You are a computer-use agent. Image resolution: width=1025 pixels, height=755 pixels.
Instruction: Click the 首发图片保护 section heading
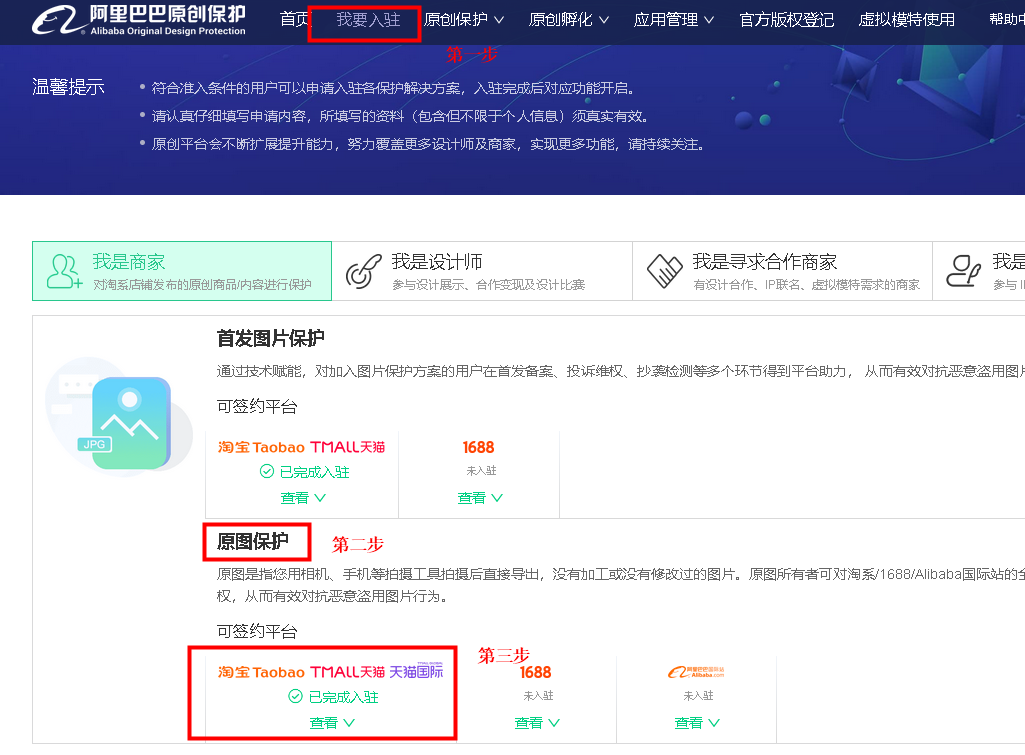point(271,338)
